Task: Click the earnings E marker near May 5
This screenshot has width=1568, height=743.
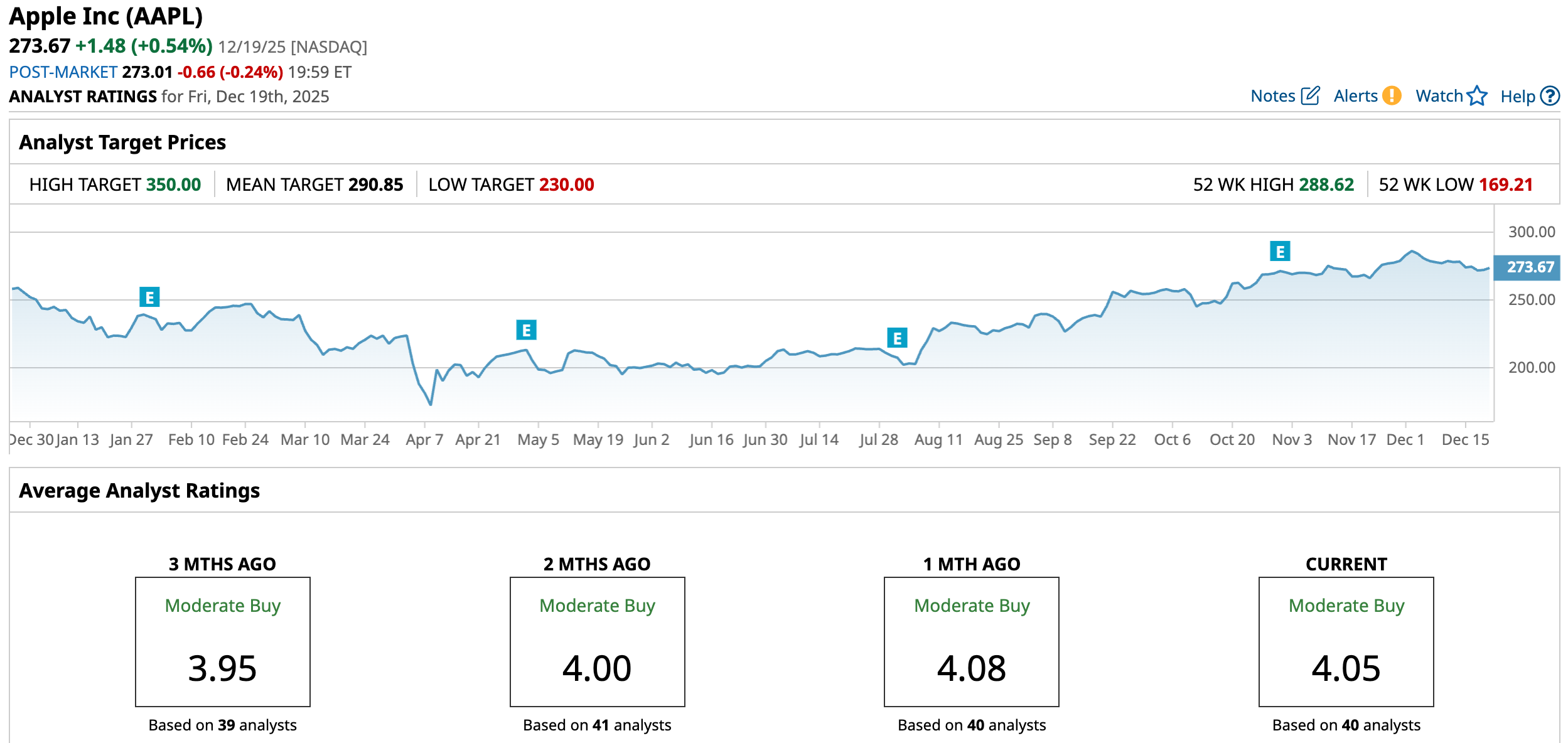Action: click(x=526, y=329)
